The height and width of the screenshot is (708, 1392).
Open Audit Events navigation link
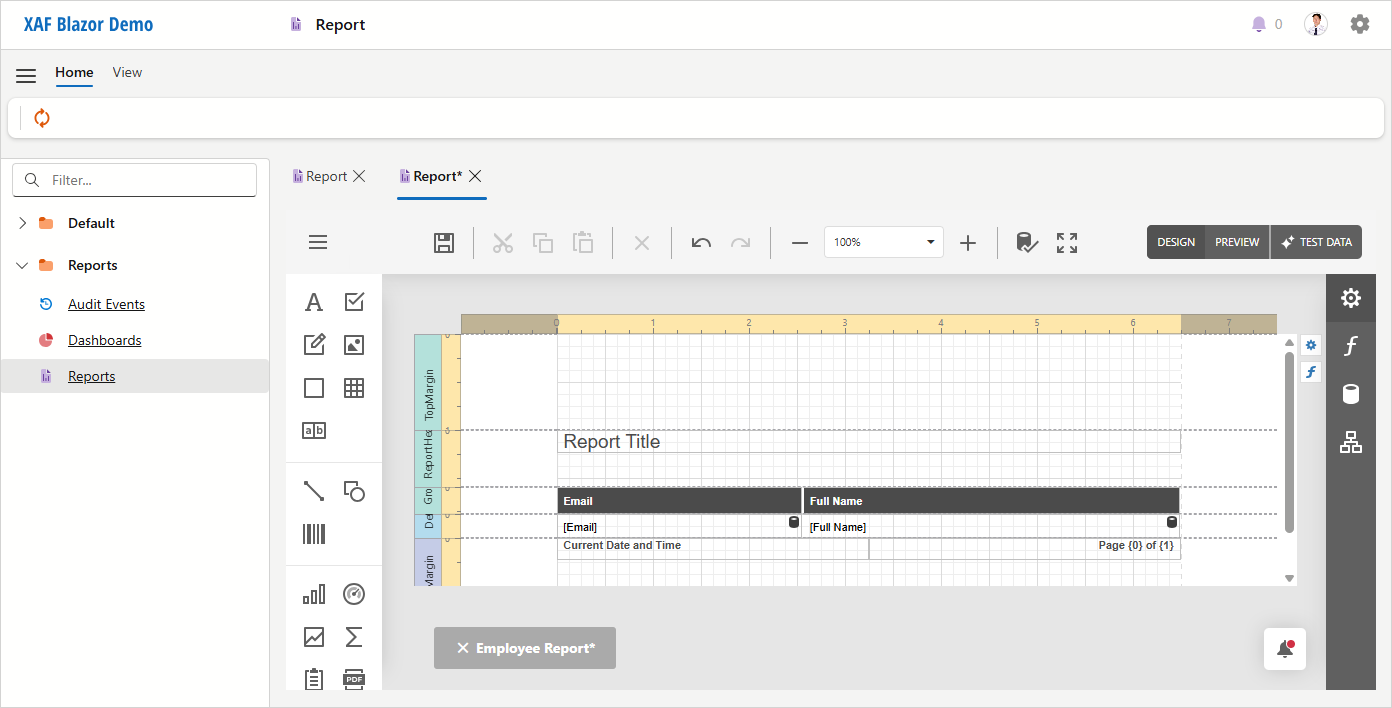[x=106, y=304]
